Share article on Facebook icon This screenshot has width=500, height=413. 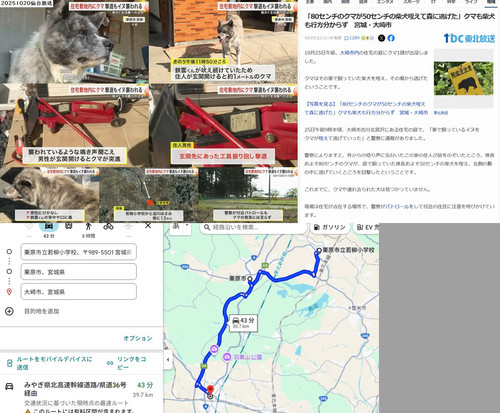point(391,38)
